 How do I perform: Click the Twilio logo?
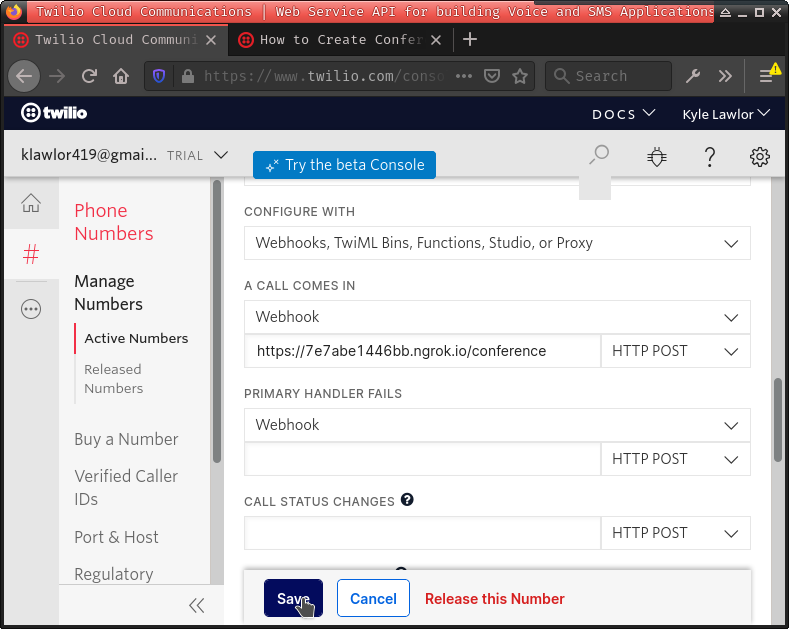tap(54, 113)
